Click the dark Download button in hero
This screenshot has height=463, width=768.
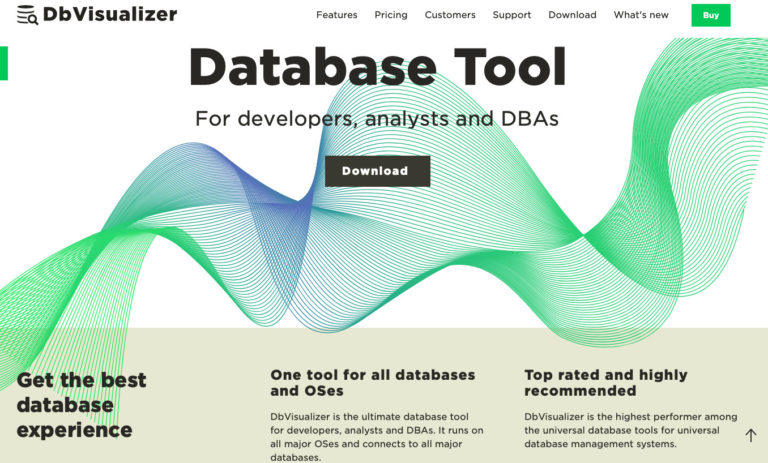377,171
